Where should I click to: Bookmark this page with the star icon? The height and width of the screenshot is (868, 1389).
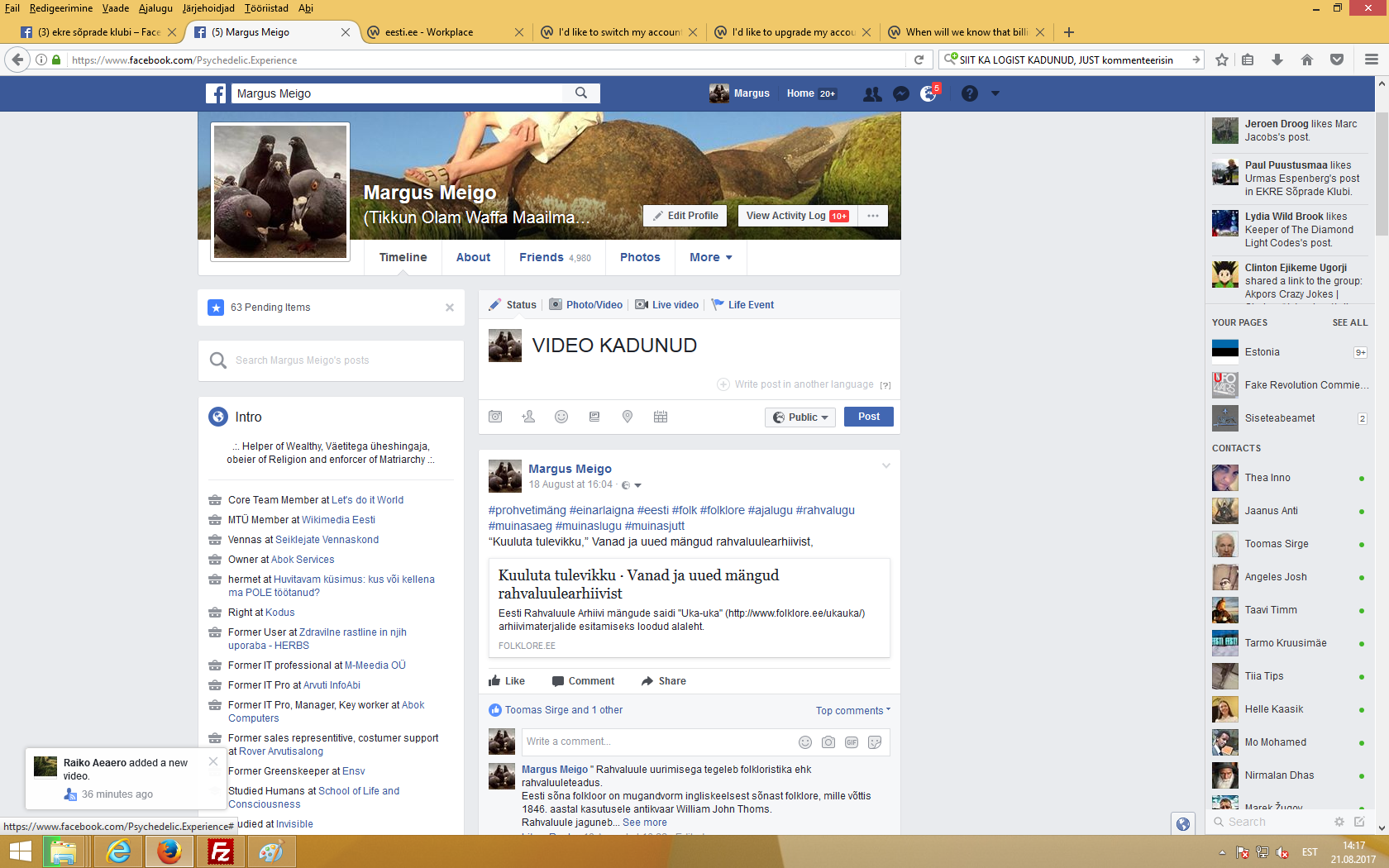click(x=1222, y=60)
